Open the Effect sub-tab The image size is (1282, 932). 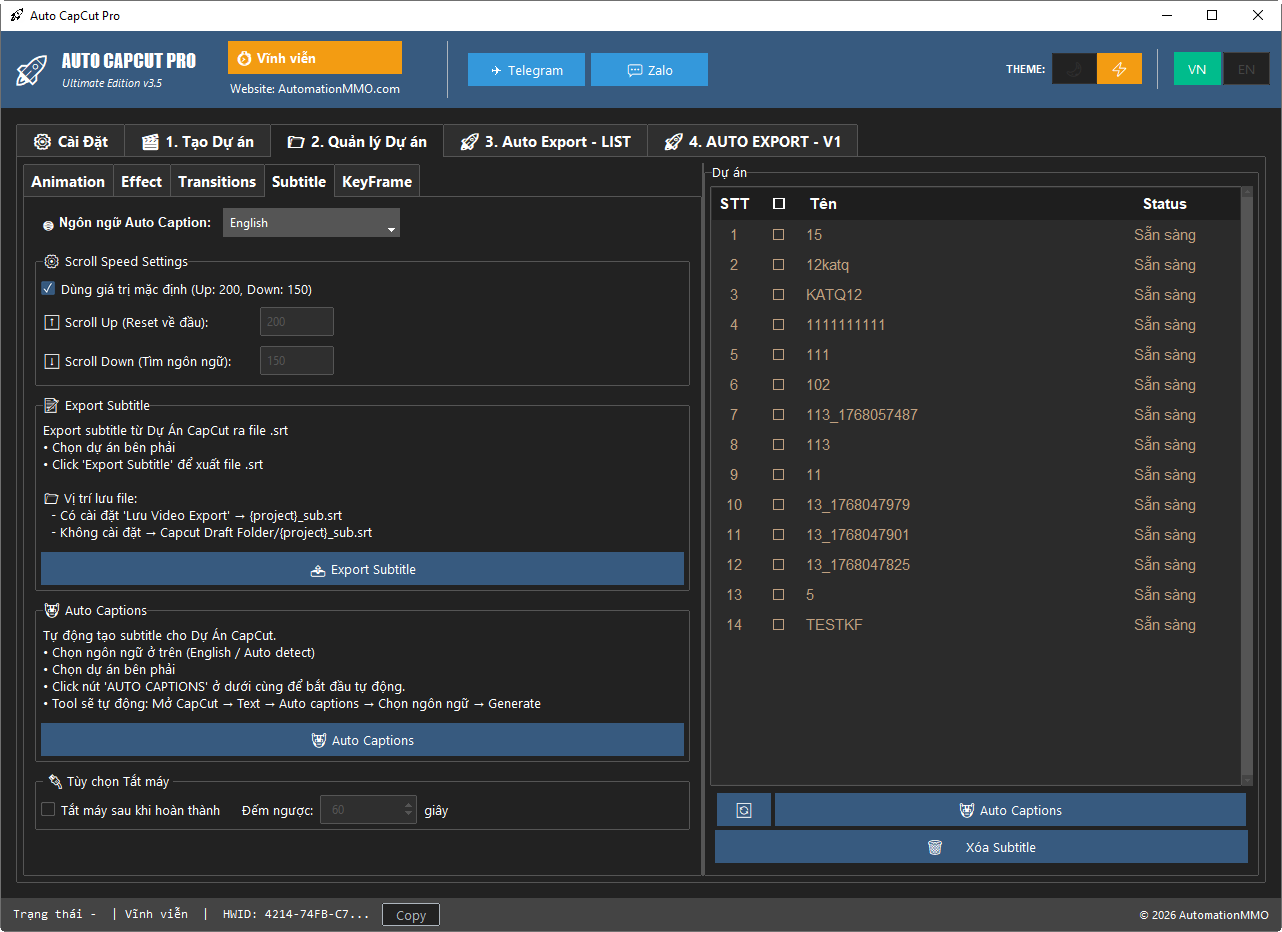[x=141, y=181]
